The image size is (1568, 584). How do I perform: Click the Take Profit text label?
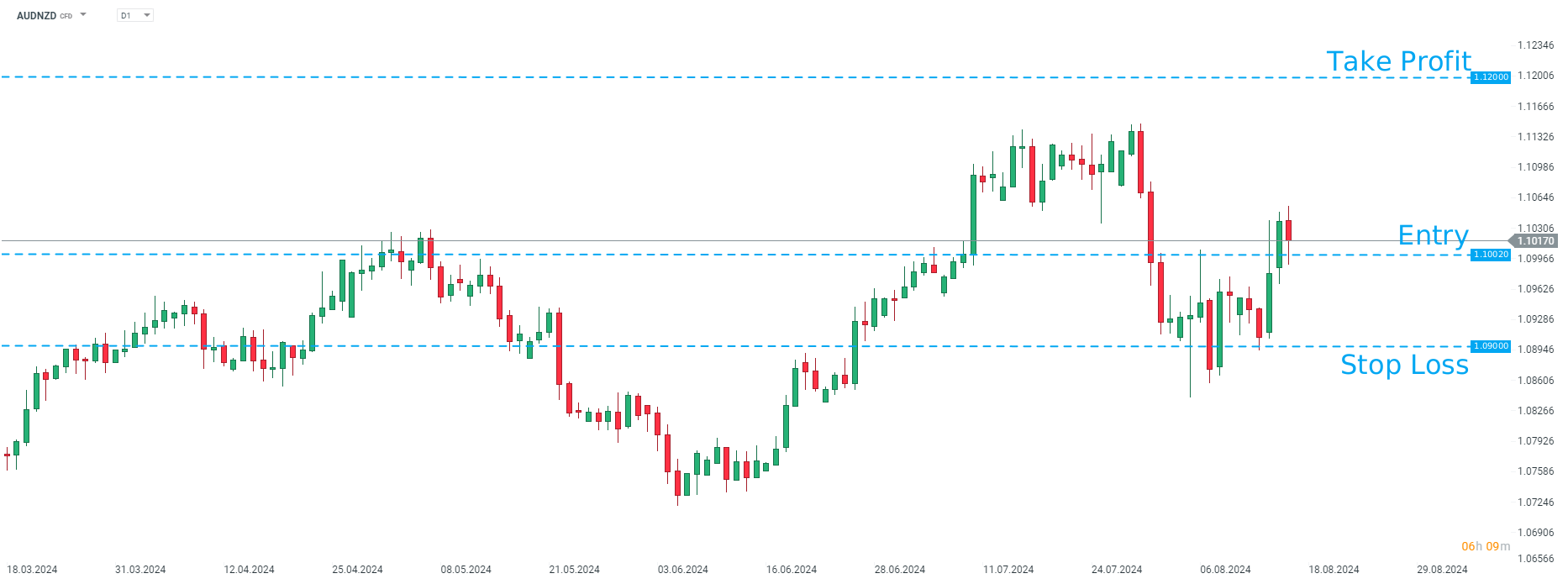click(x=1398, y=61)
